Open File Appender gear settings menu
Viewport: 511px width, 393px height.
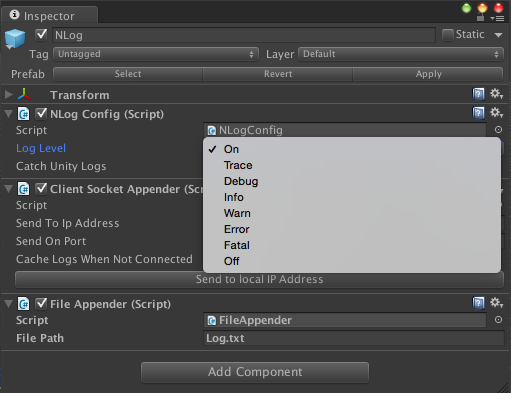(496, 303)
